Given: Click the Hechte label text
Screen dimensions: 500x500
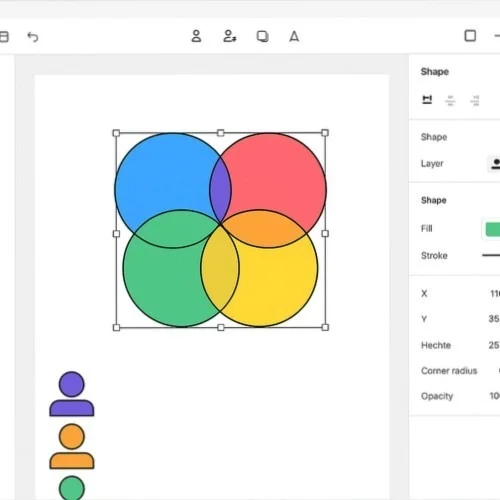Looking at the screenshot, I should tap(436, 345).
